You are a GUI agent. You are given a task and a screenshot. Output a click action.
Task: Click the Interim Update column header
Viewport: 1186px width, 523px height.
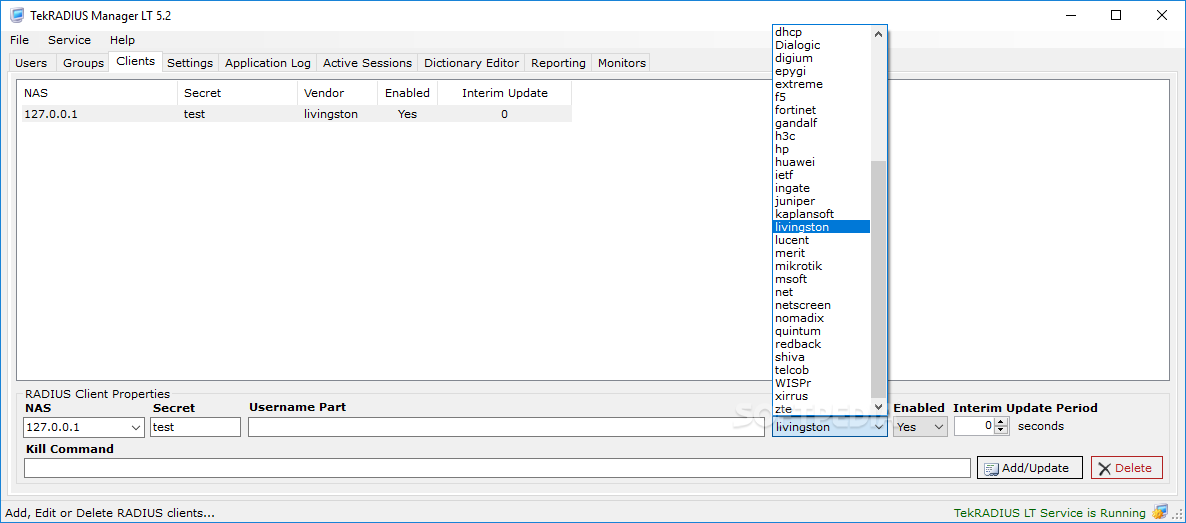505,93
